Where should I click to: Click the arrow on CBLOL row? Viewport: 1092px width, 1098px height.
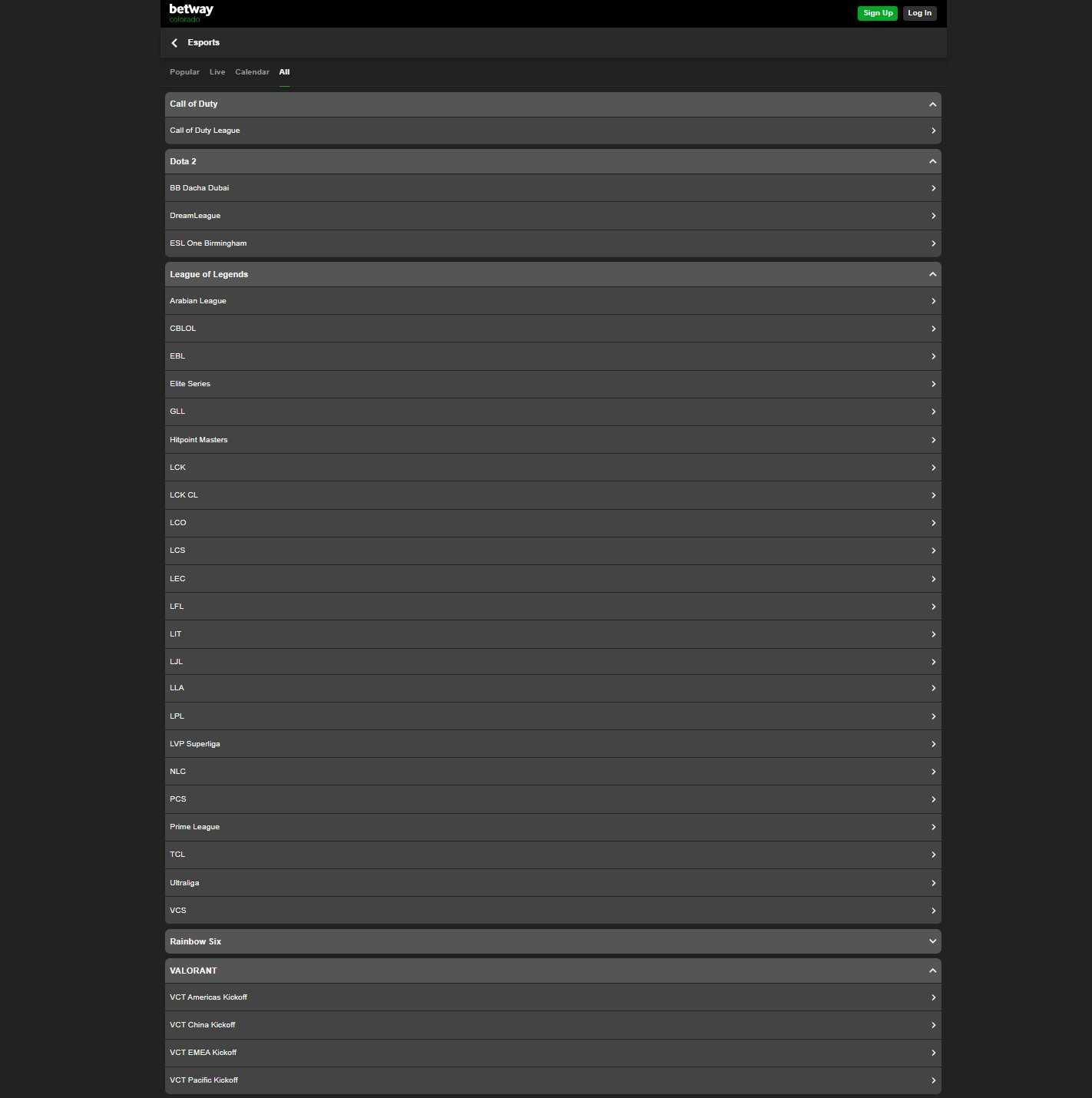pos(933,329)
